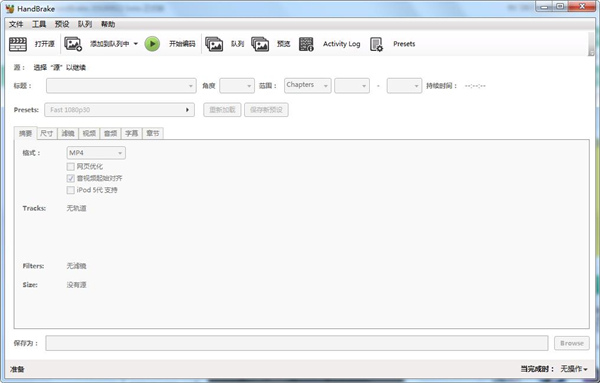The image size is (600, 383).
Task: Switch to the 音频 audio tab
Action: 110,133
